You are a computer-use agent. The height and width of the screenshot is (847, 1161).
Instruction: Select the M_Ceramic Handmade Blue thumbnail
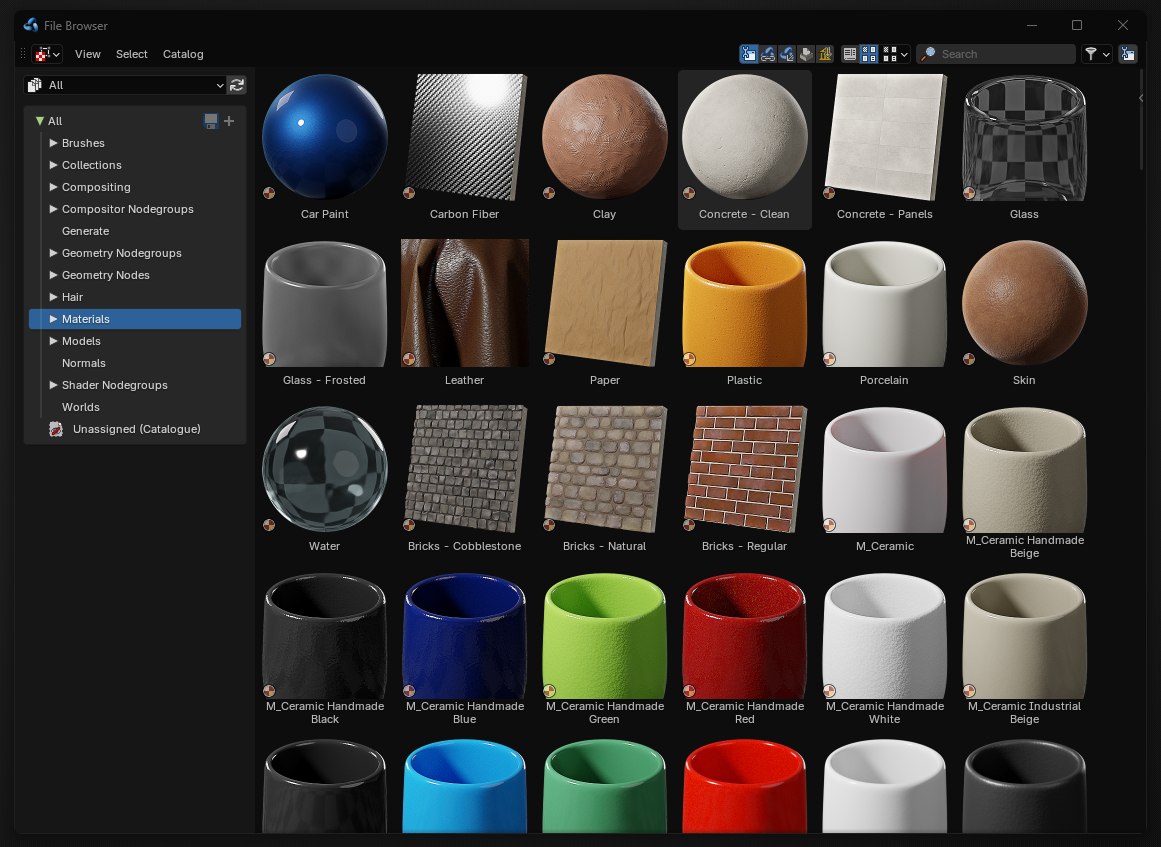(x=464, y=635)
